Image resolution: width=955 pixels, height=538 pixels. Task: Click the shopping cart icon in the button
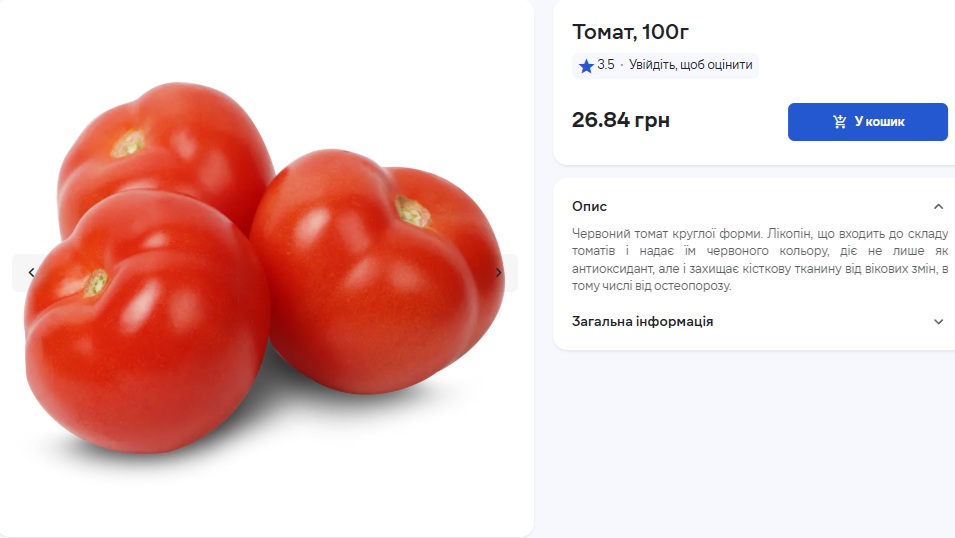click(840, 122)
